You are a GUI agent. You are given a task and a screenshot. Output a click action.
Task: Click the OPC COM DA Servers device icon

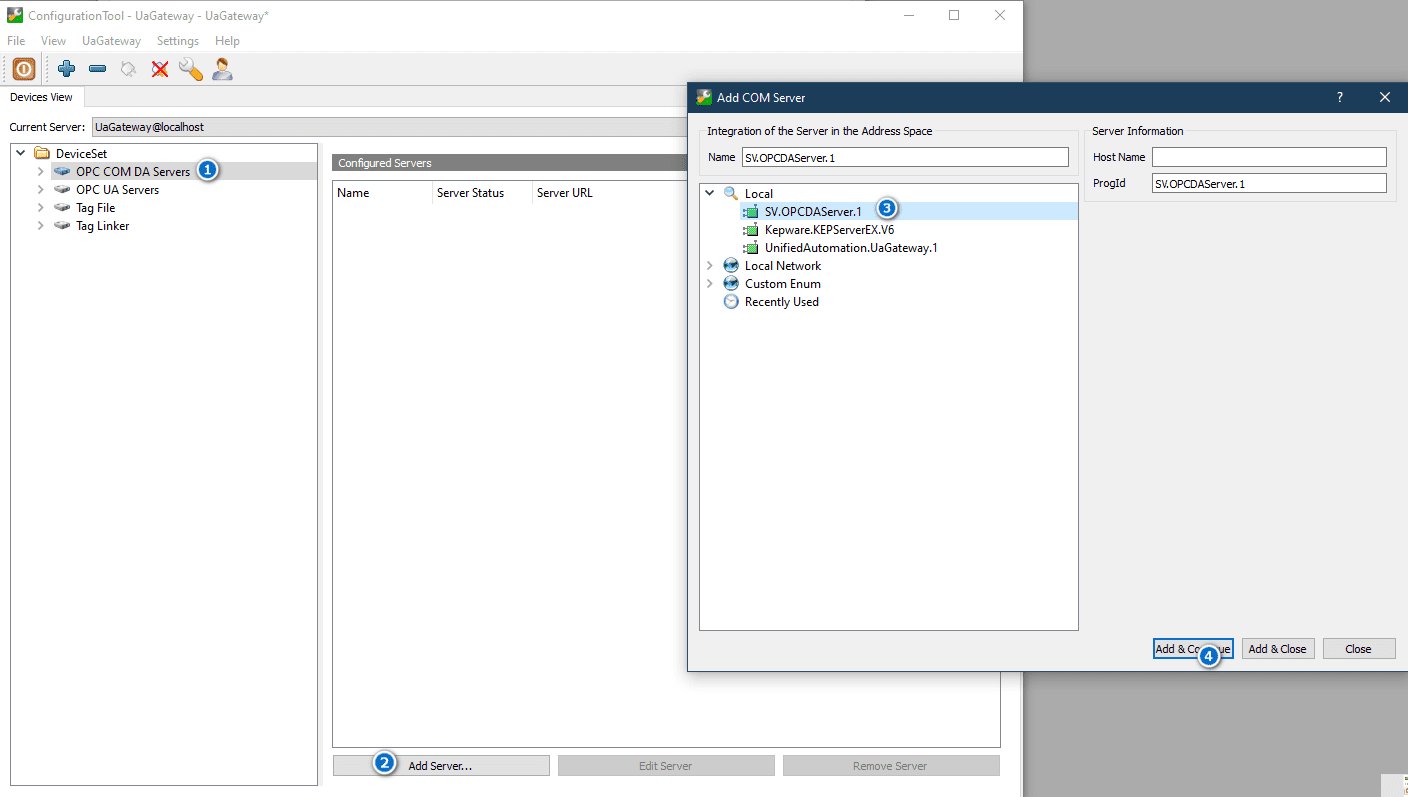(x=62, y=172)
